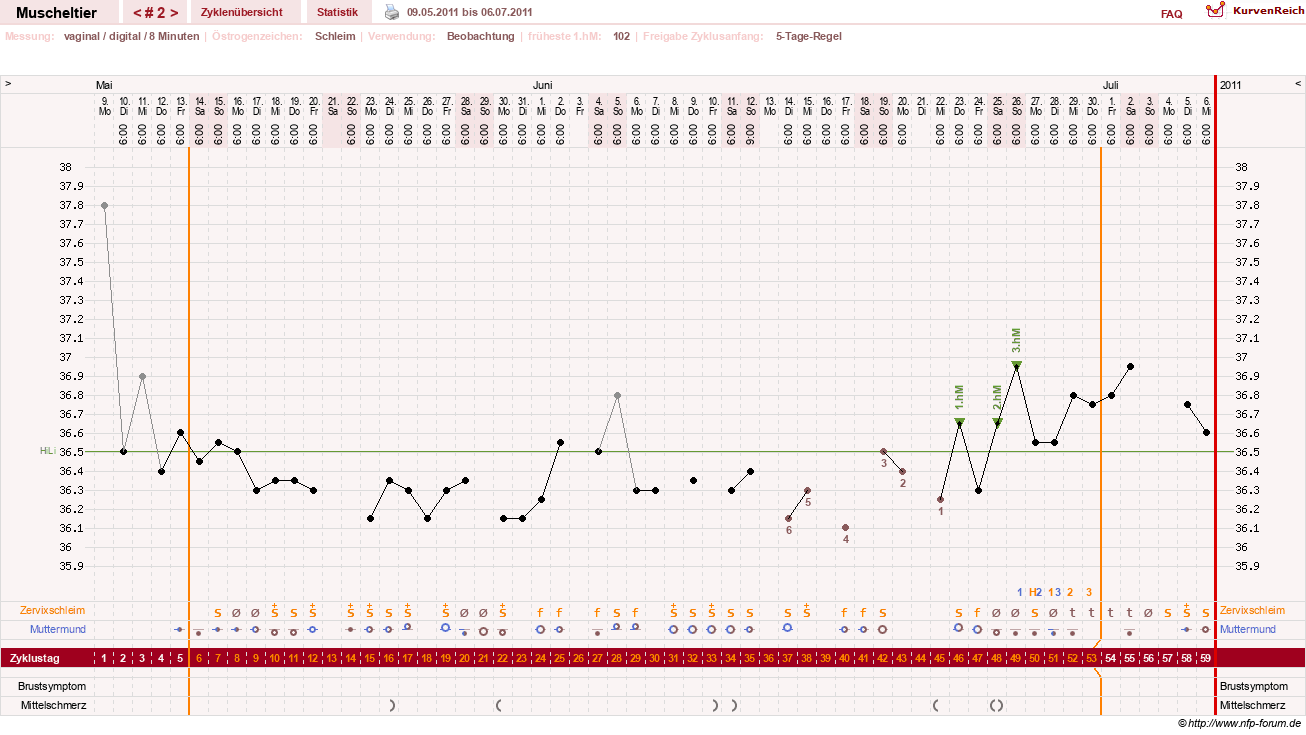The height and width of the screenshot is (735, 1306).
Task: Select the 37.8 temperature point on 9. May
Action: pos(104,205)
